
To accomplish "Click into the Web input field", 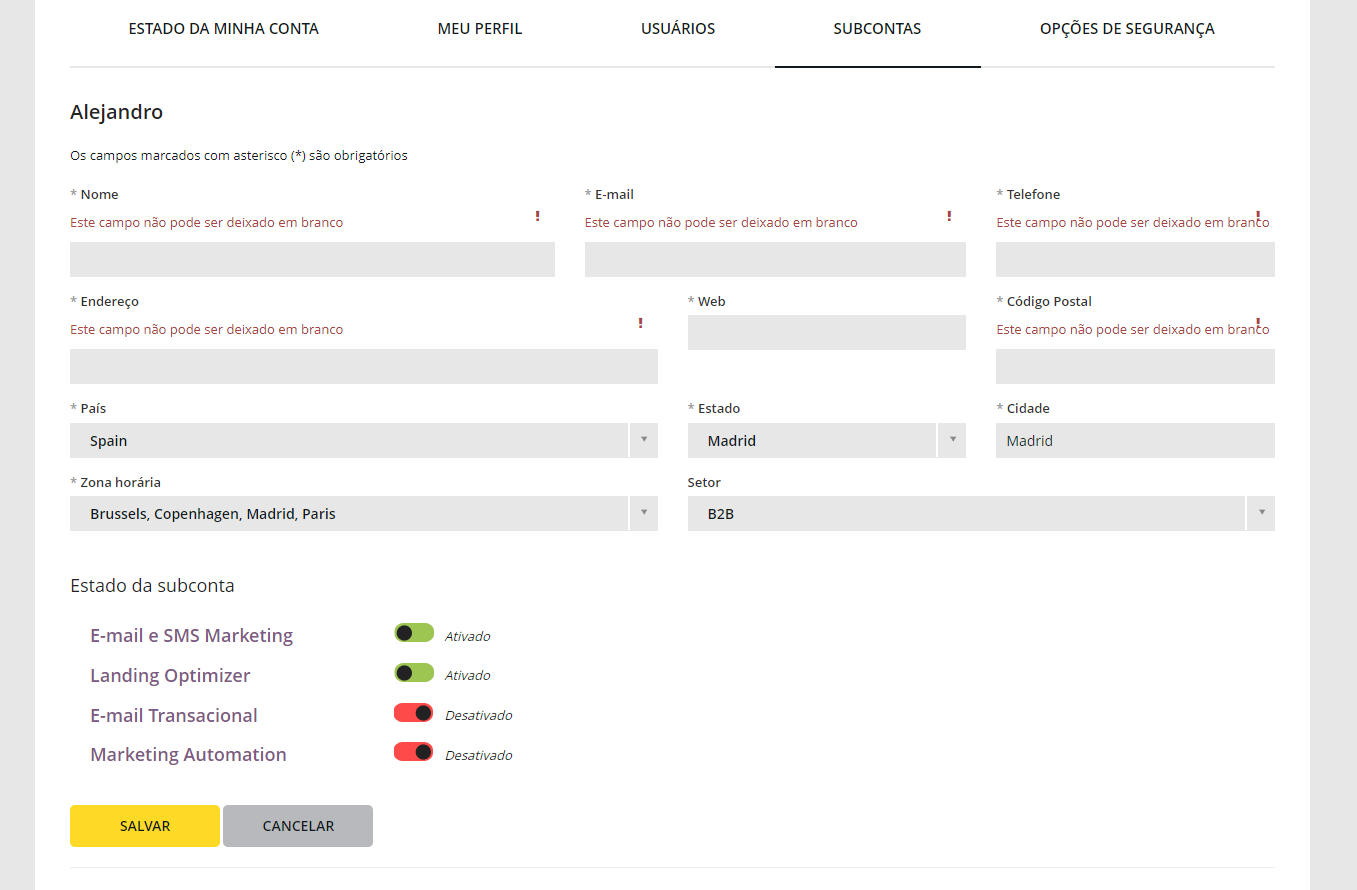I will [x=826, y=333].
